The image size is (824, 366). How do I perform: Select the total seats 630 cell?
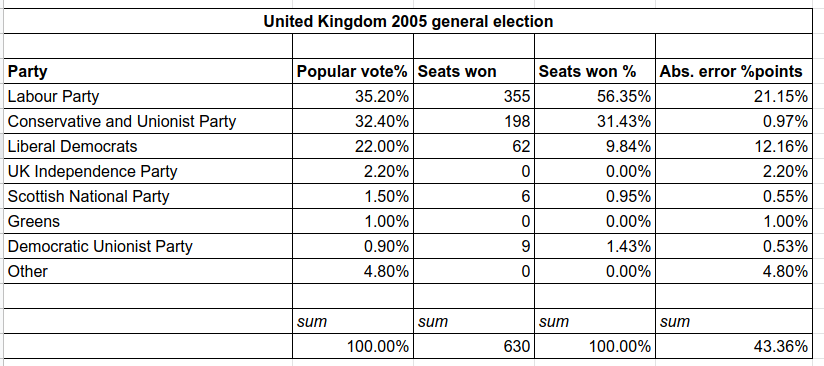tap(474, 347)
